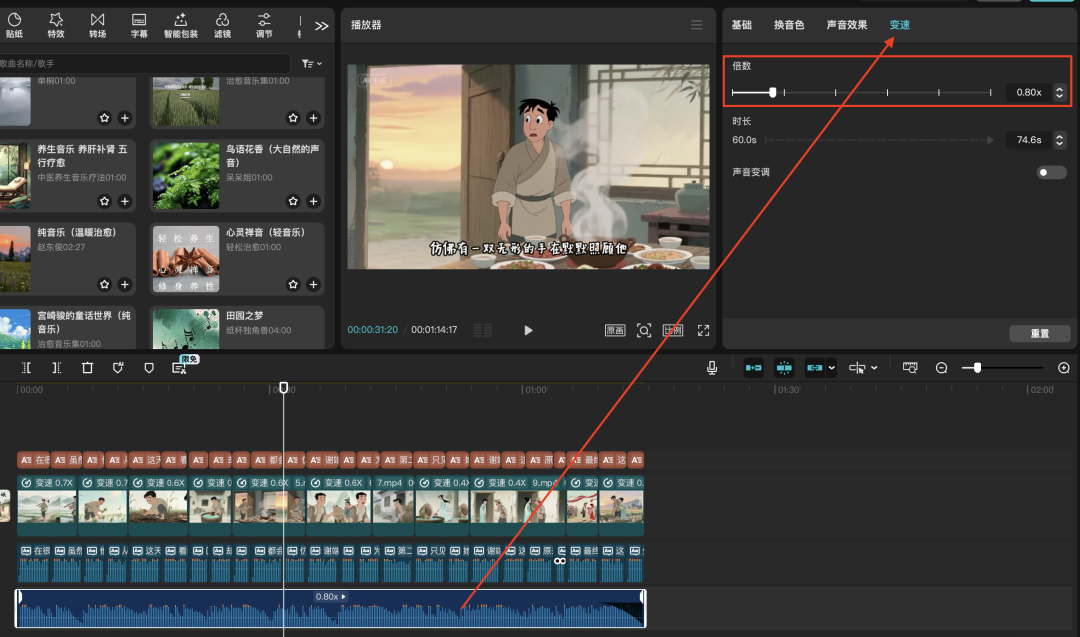This screenshot has height=637, width=1080.
Task: Add 鸟语花香 track with plus icon
Action: point(313,201)
